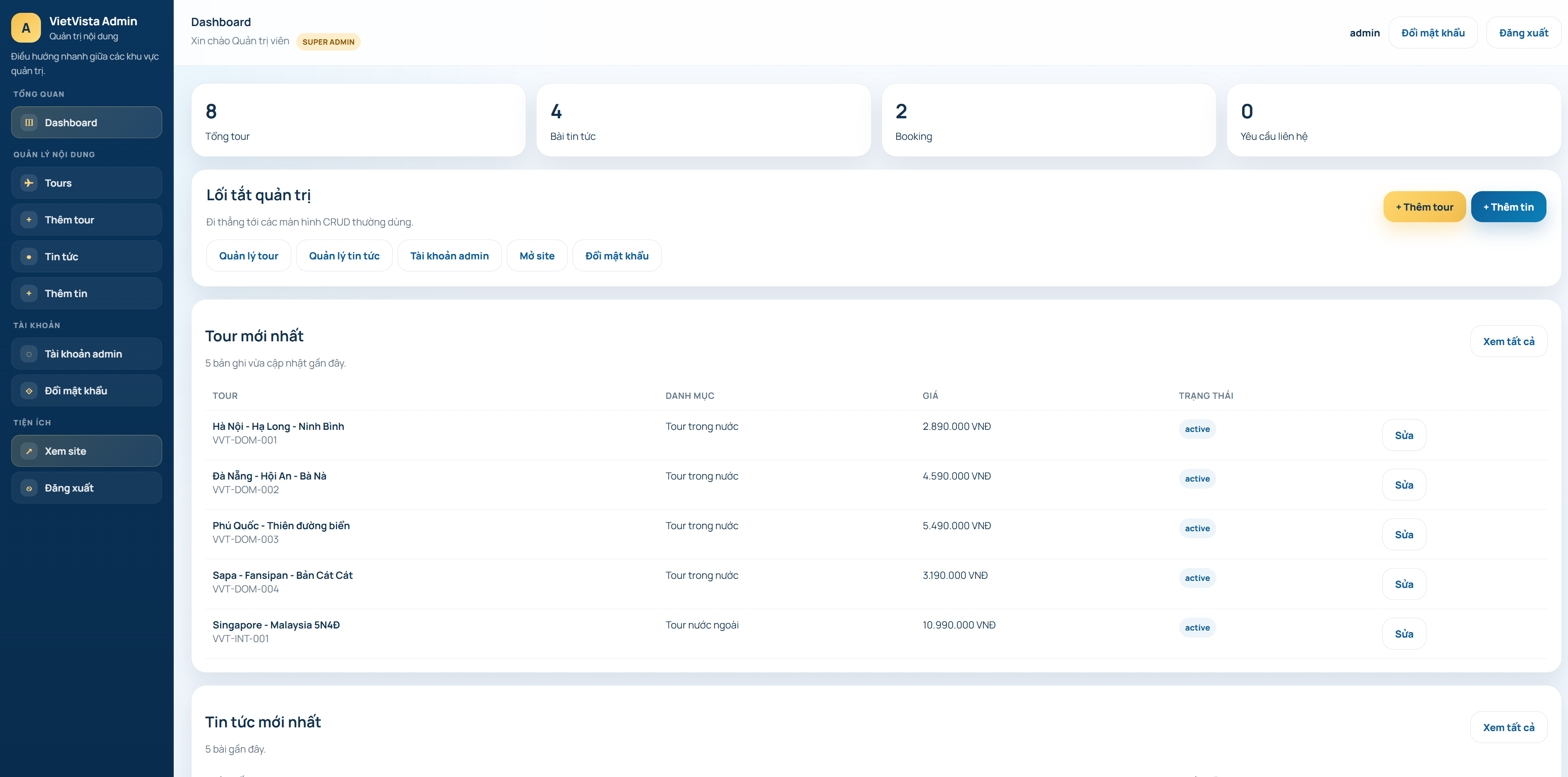Click Xem tất cả for Tour mới nhất
This screenshot has height=777, width=1568.
tap(1508, 342)
